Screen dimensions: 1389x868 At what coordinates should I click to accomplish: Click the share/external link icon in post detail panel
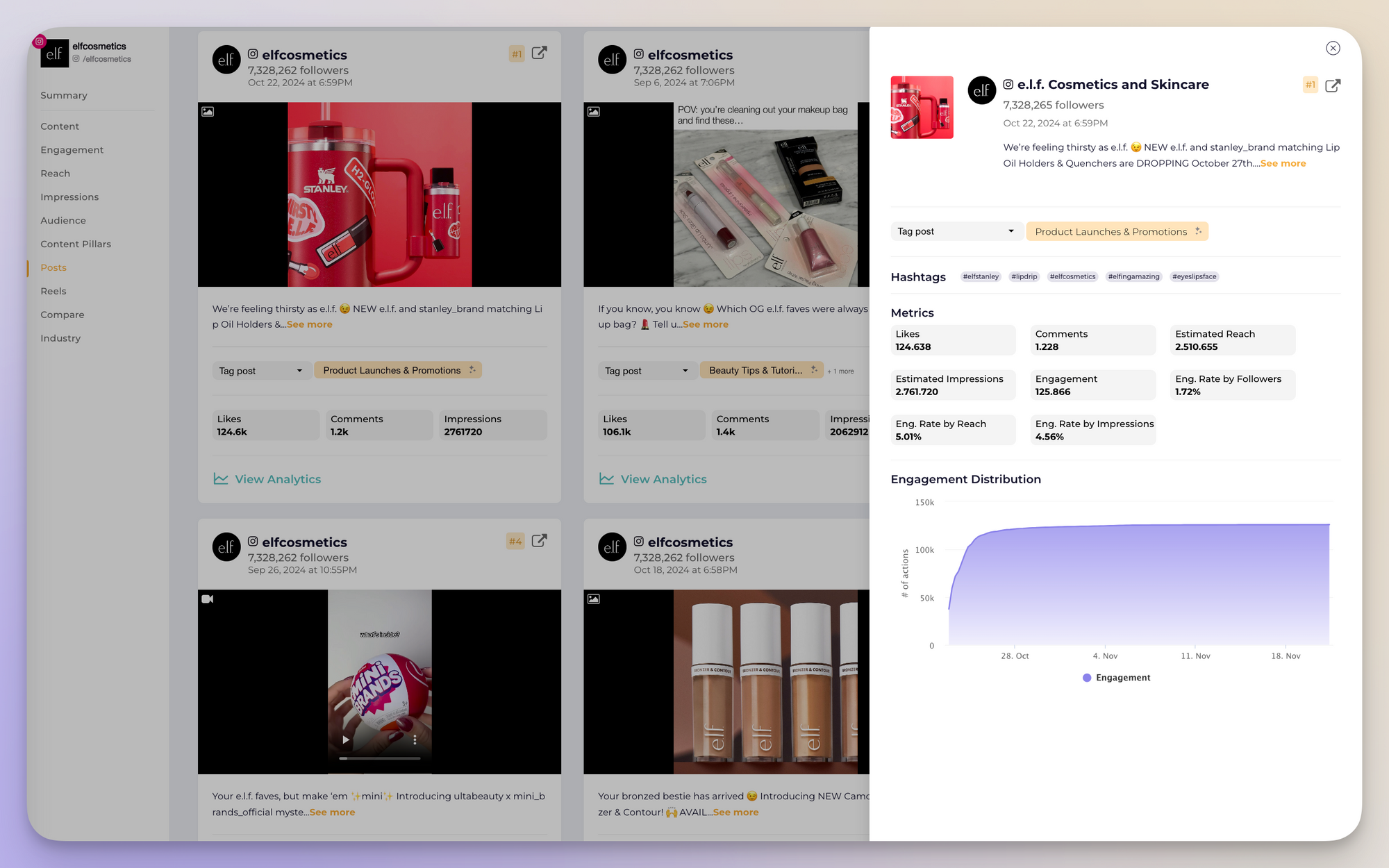point(1334,85)
